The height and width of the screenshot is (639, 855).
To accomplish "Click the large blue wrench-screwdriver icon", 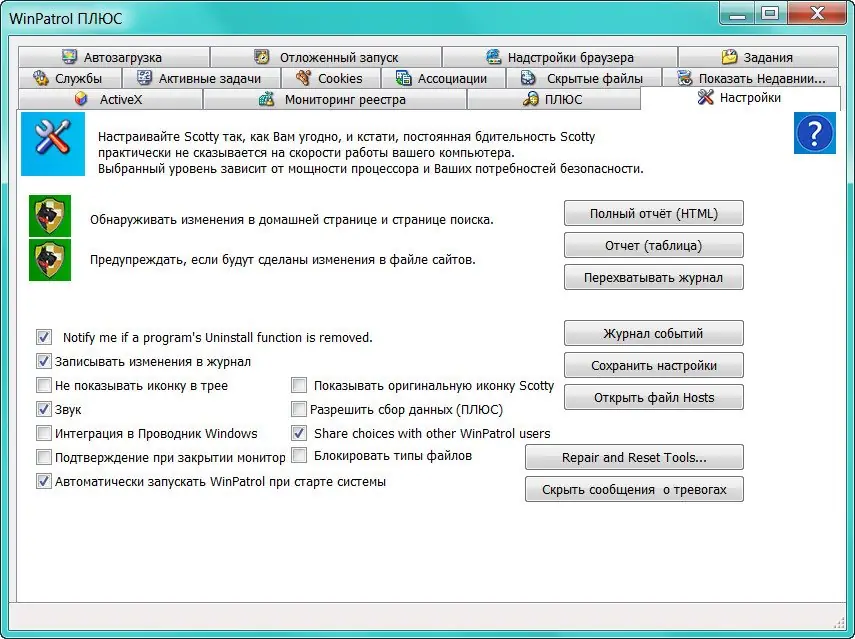I will (x=53, y=144).
